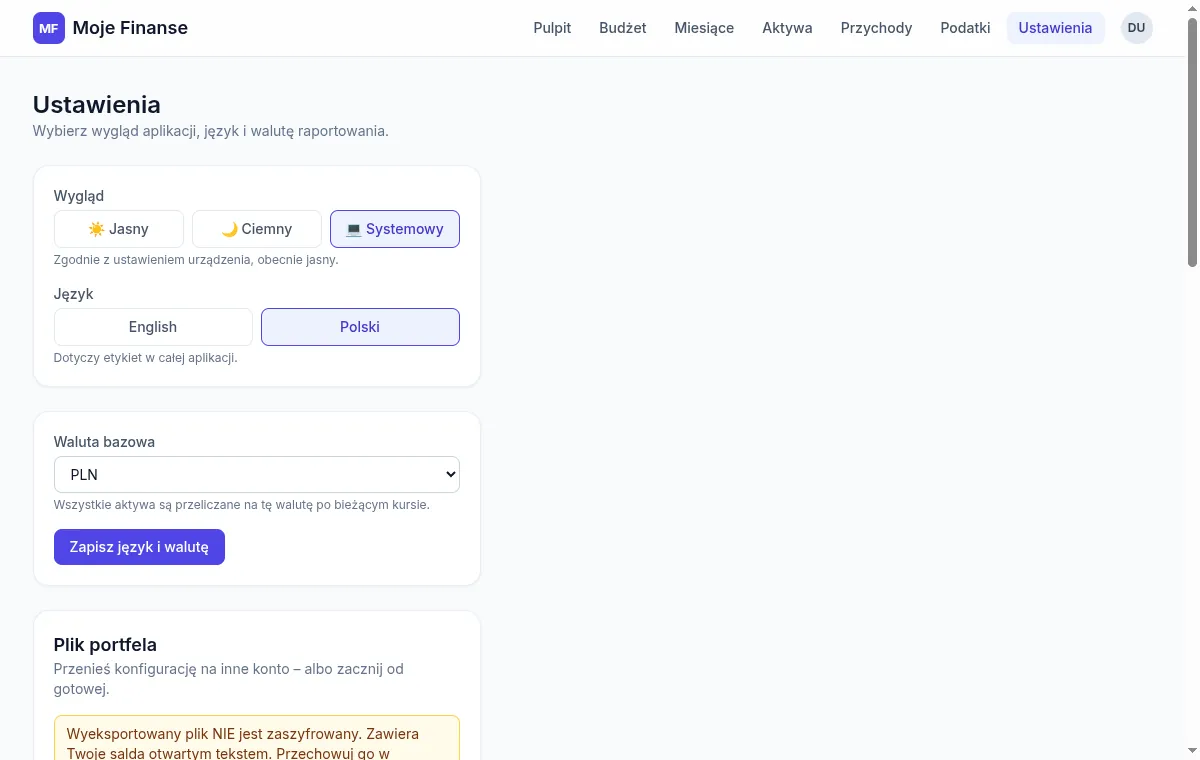Click the Wygląd section label

coord(79,196)
